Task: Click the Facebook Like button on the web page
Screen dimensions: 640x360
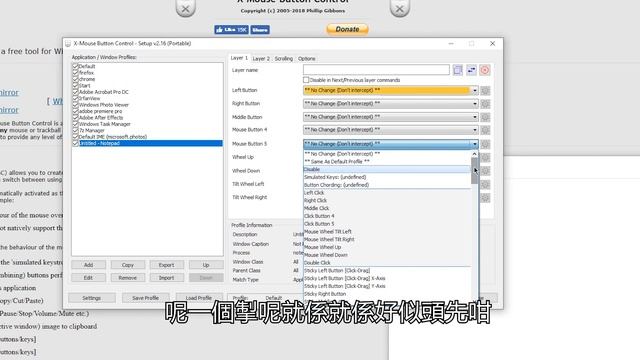Action: pos(231,30)
